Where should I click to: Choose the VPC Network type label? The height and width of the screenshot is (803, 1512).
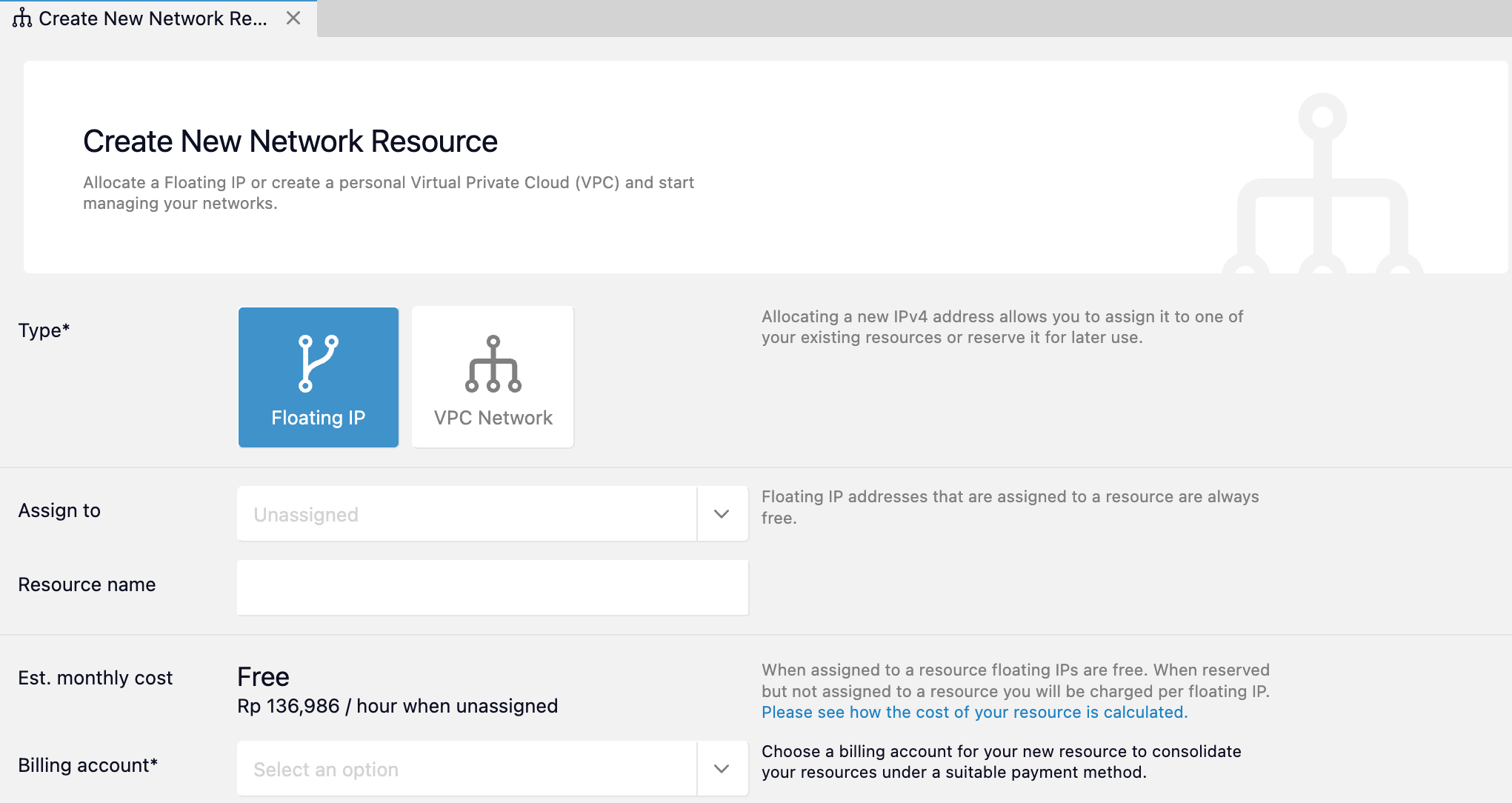pos(493,418)
